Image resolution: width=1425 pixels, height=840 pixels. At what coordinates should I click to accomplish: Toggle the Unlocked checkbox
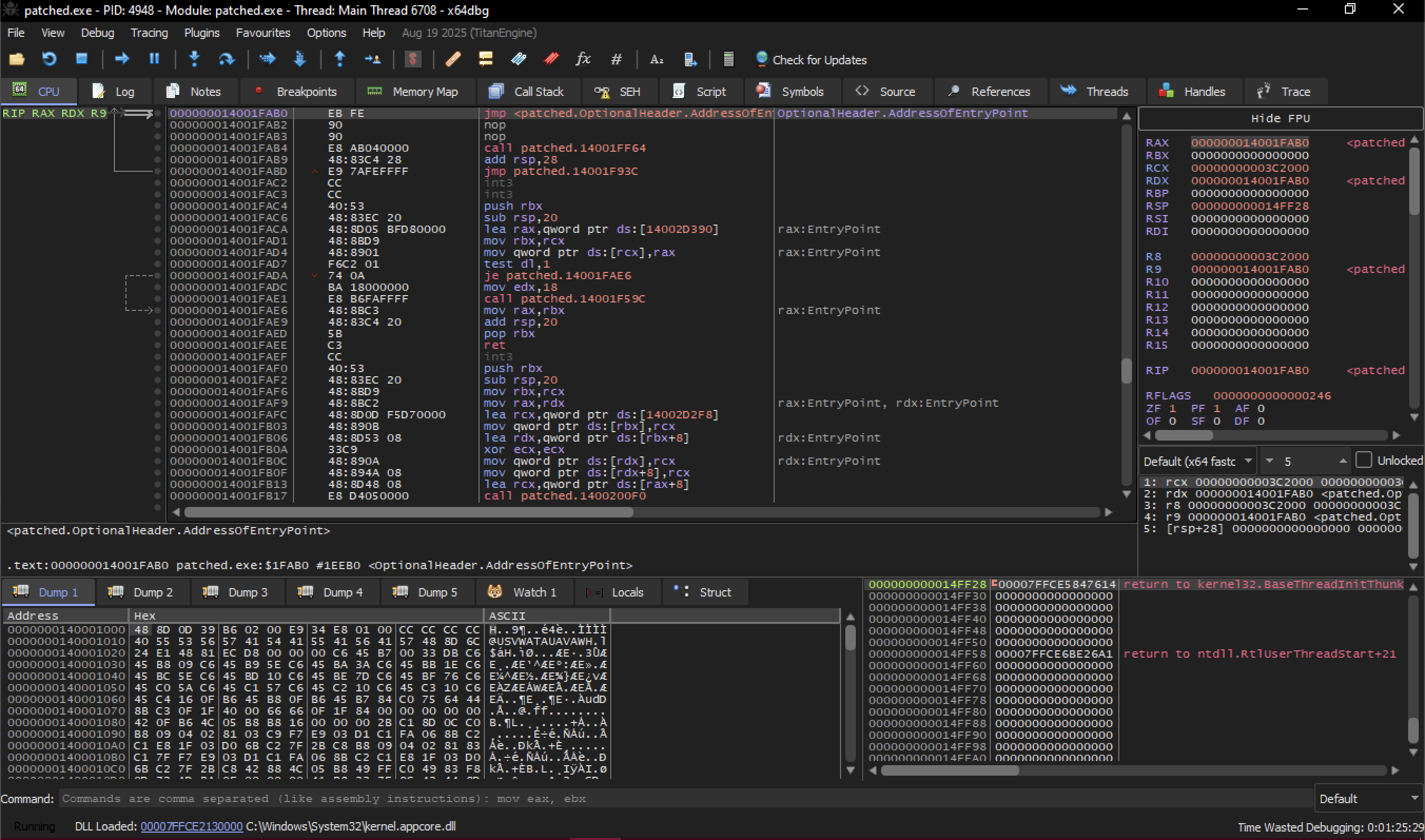pos(1364,460)
